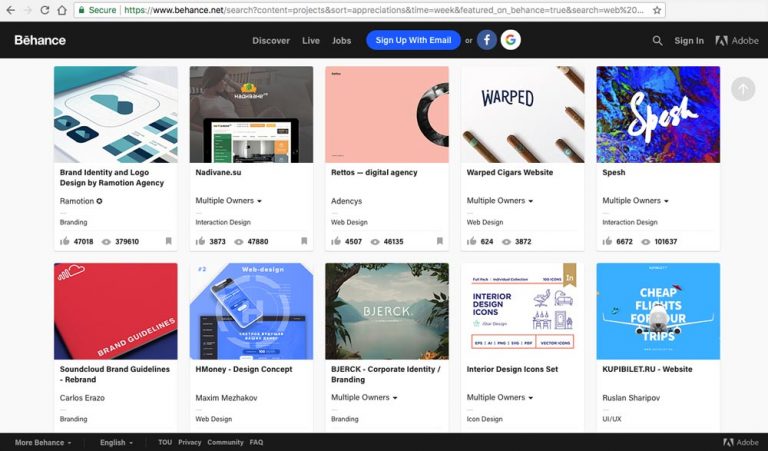Click the Google sign-in icon
Viewport: 768px width, 451px height.
511,40
